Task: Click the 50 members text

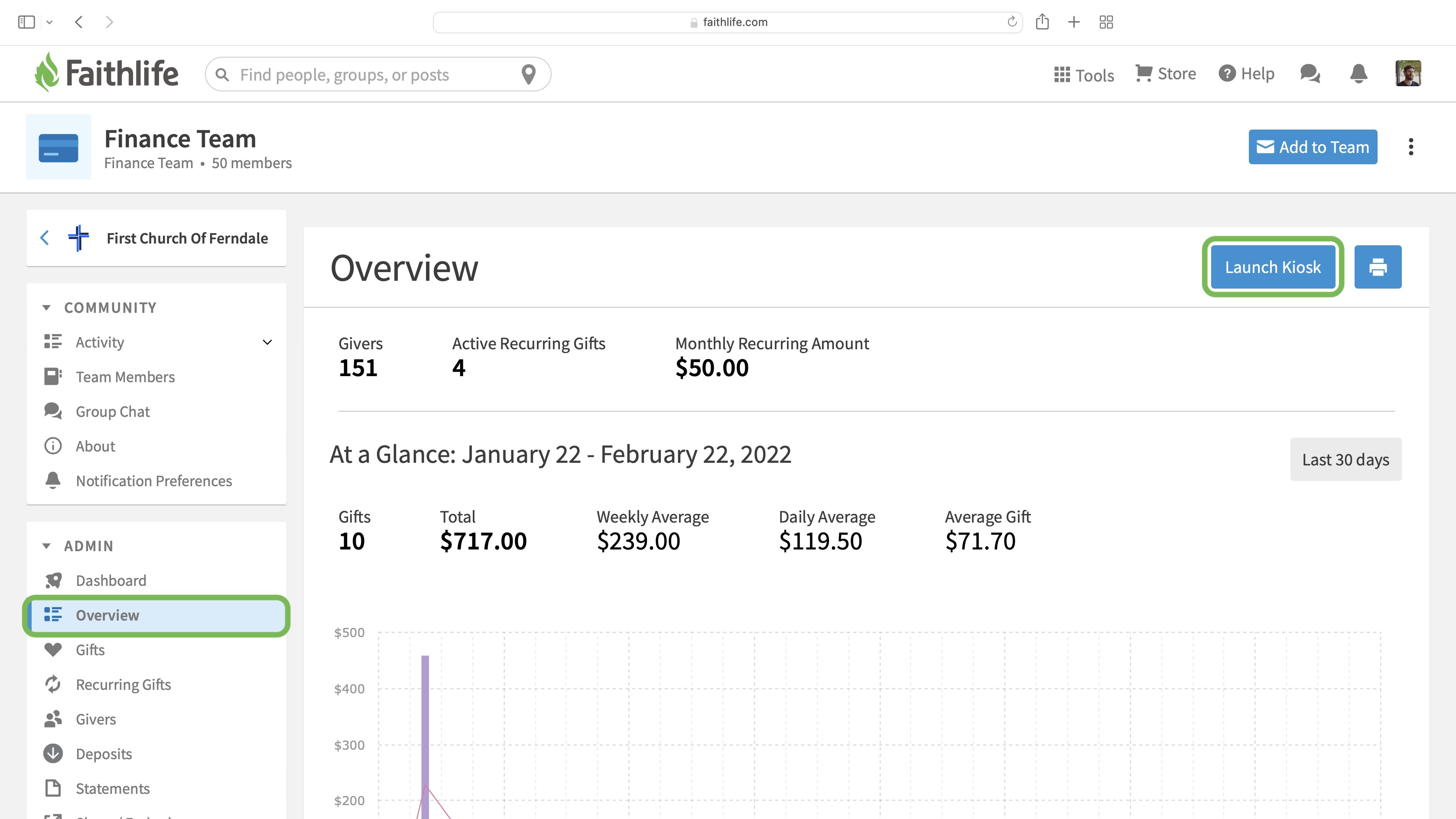Action: pyautogui.click(x=251, y=163)
